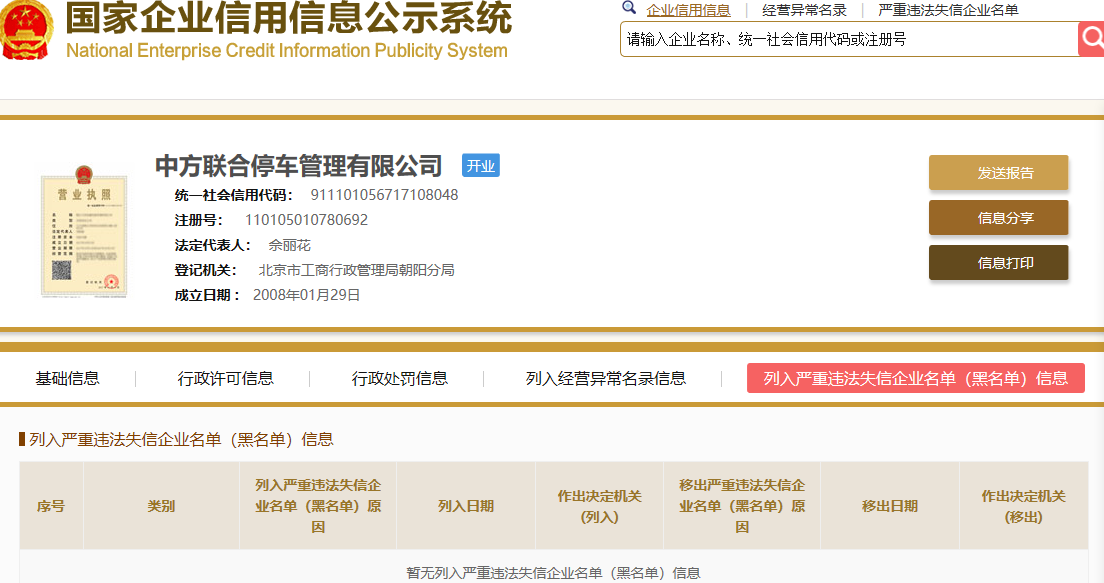Click the 发送报告 button
1104x583 pixels.
[x=998, y=173]
